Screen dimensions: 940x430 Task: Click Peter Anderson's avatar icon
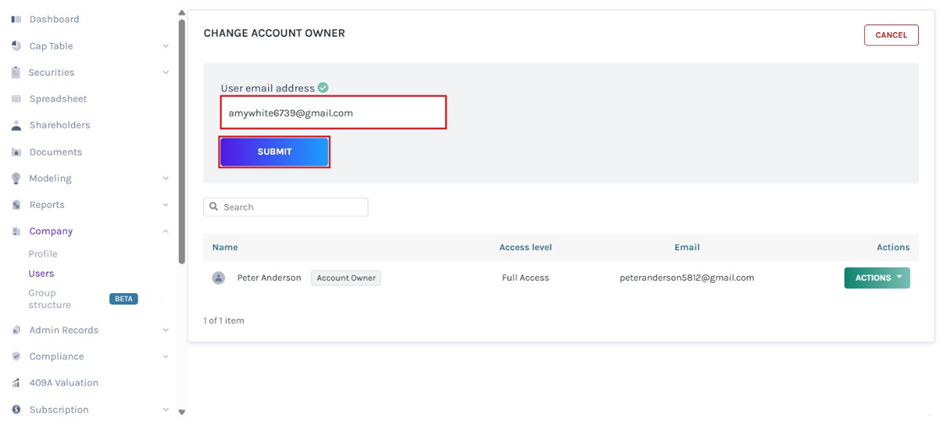(x=218, y=278)
